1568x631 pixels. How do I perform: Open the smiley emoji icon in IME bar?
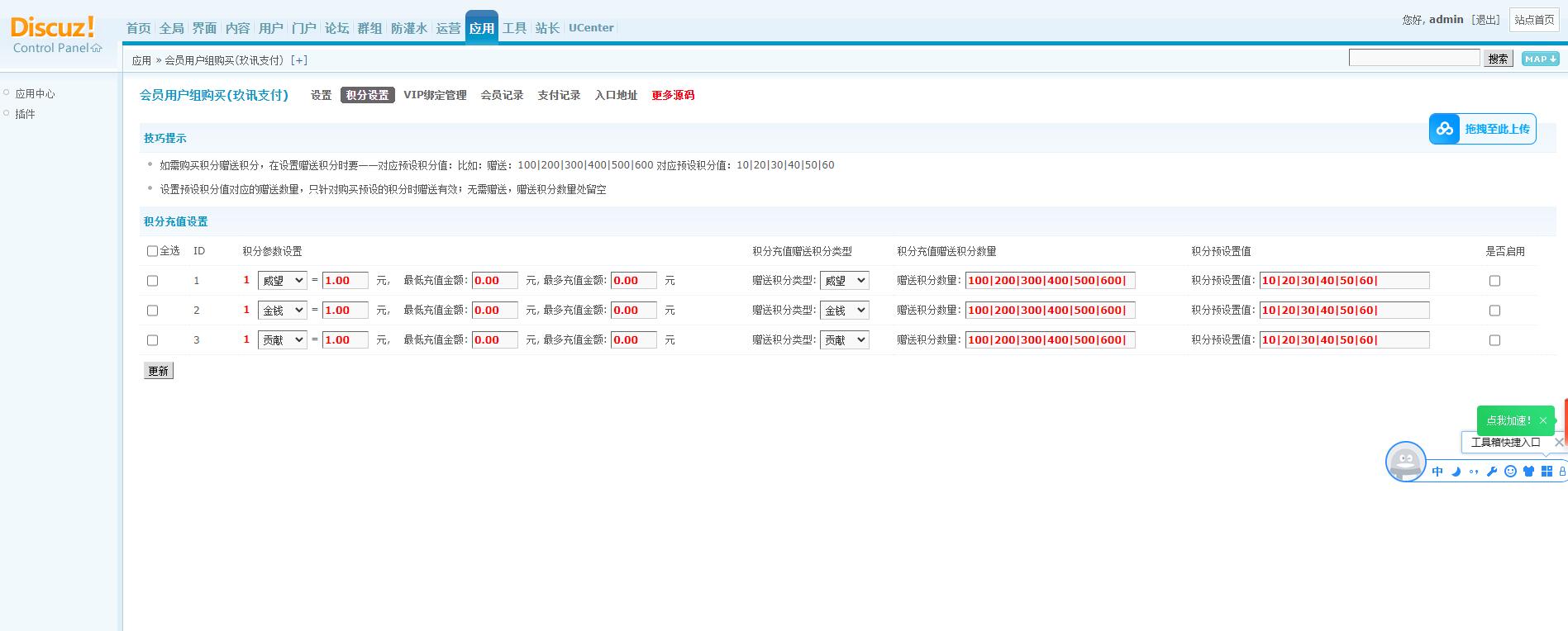1510,472
